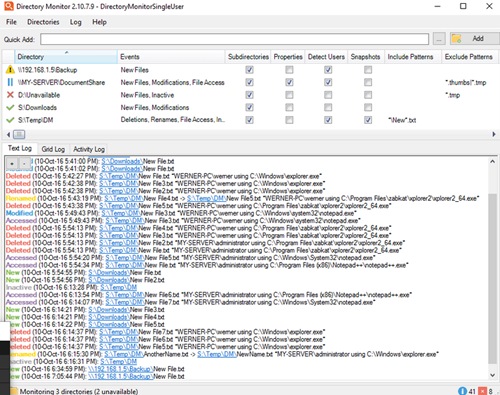The width and height of the screenshot is (500, 395).
Task: Switch to the Grid Log tab
Action: 53,149
